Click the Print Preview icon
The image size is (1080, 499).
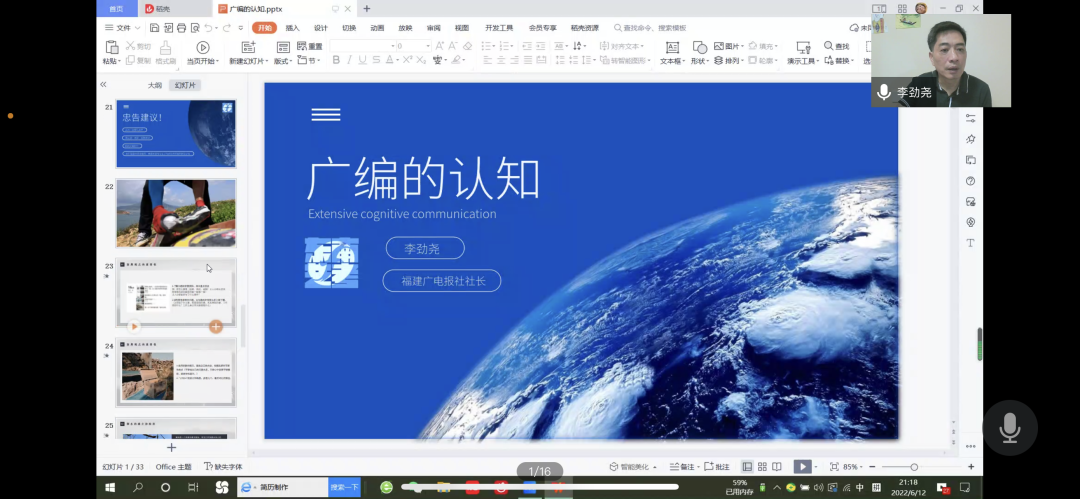[x=195, y=28]
